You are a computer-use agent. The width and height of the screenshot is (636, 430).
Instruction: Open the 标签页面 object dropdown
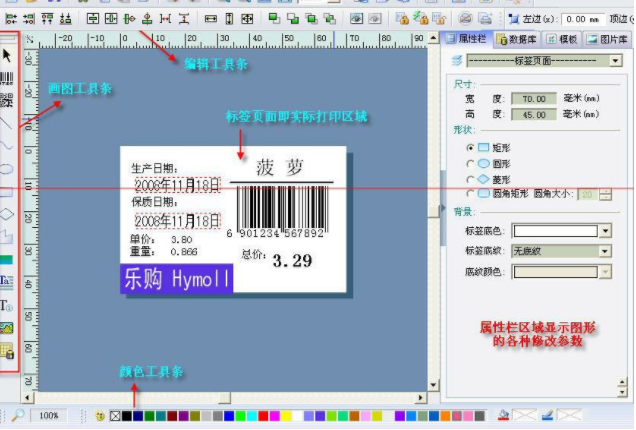coord(614,61)
